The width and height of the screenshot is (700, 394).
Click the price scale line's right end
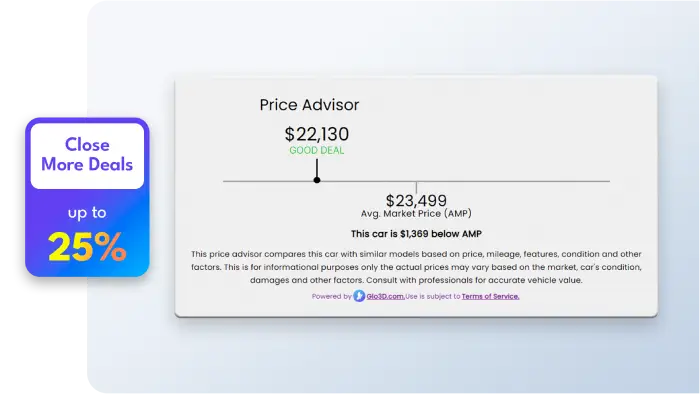[608, 181]
